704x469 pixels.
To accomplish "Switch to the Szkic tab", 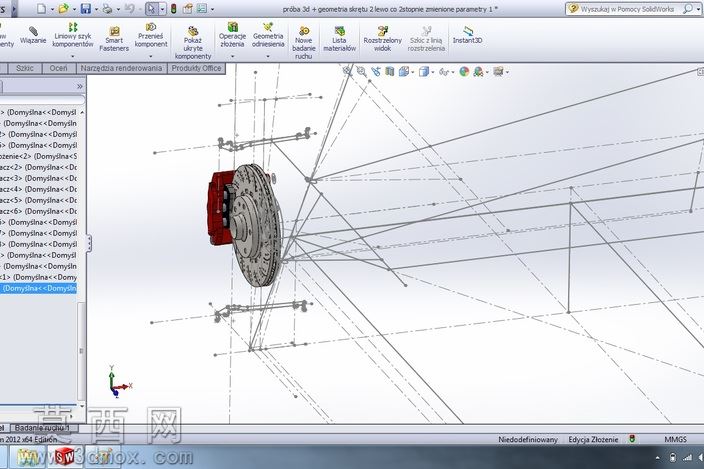I will pos(25,68).
